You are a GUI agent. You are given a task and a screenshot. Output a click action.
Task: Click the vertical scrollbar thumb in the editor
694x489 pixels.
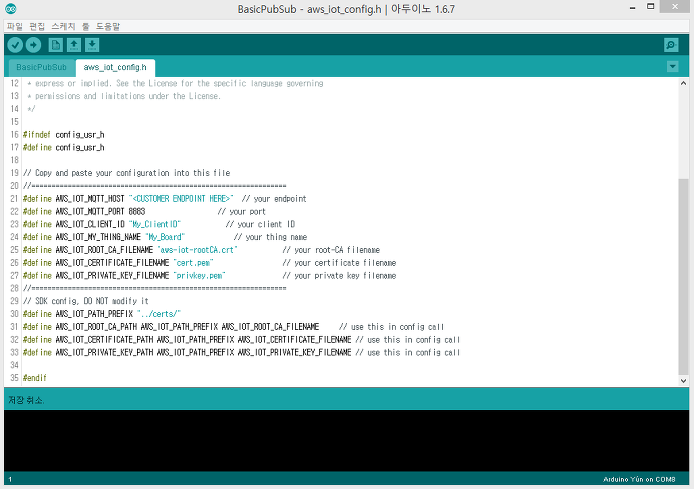[683, 276]
